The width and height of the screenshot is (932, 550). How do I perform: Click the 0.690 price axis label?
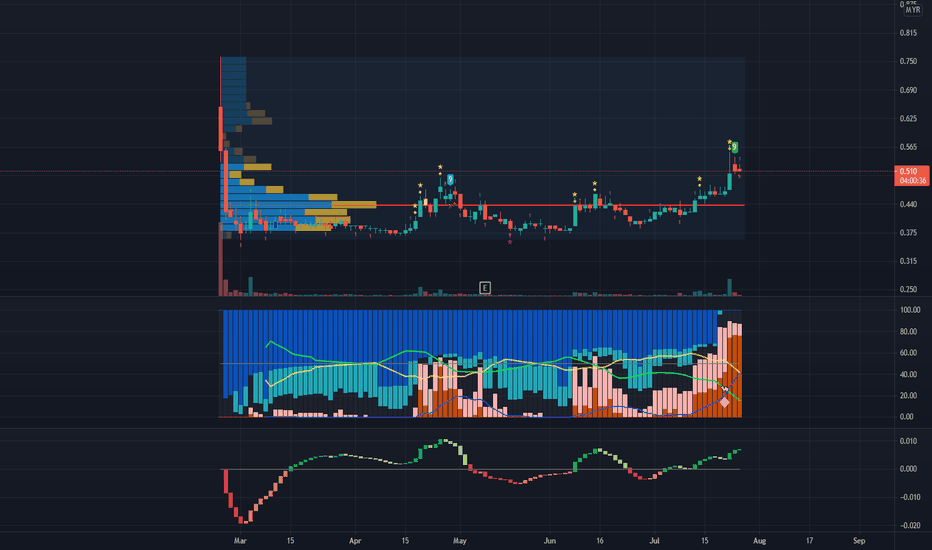[908, 90]
